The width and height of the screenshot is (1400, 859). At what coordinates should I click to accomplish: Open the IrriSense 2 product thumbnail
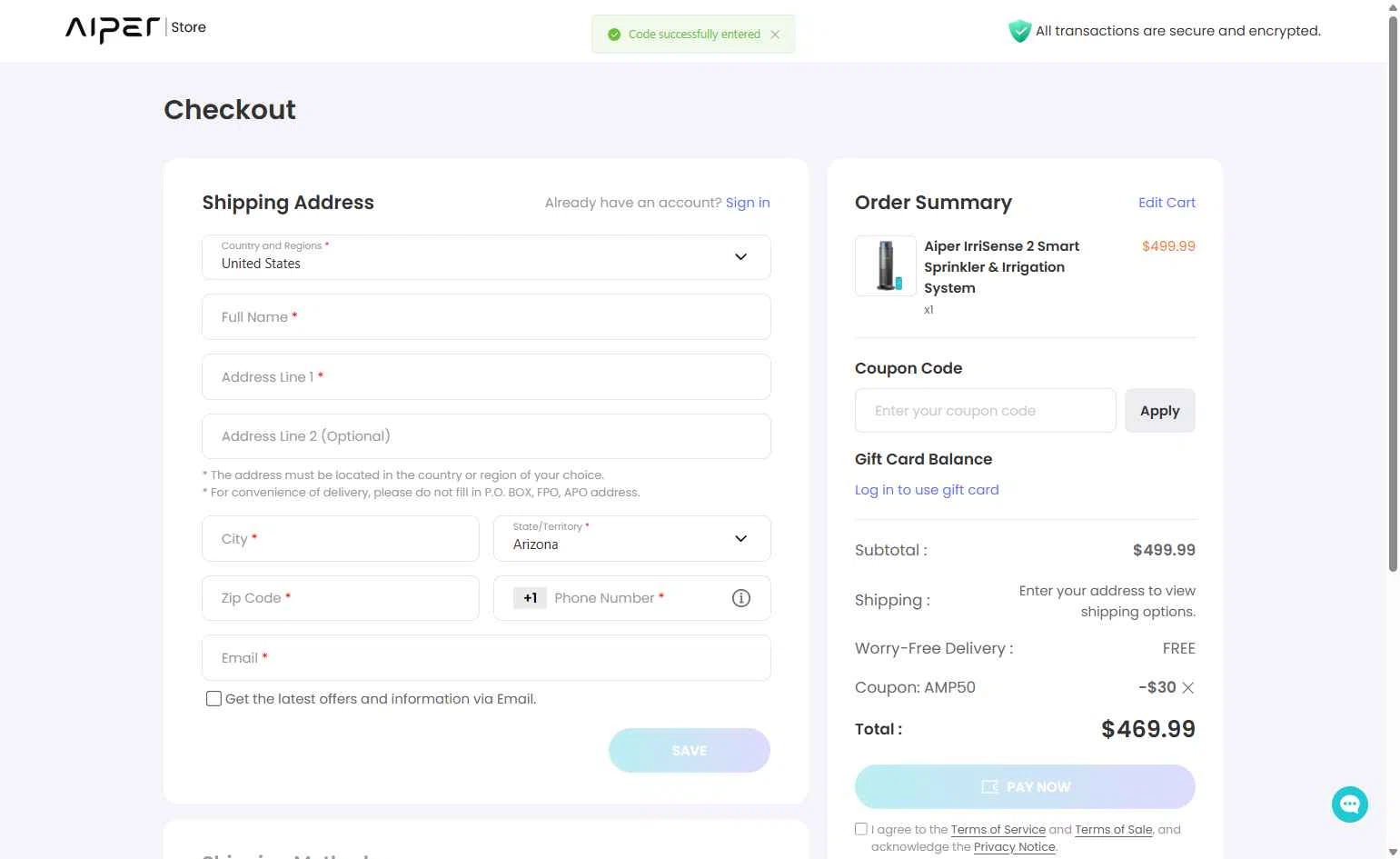coord(886,266)
